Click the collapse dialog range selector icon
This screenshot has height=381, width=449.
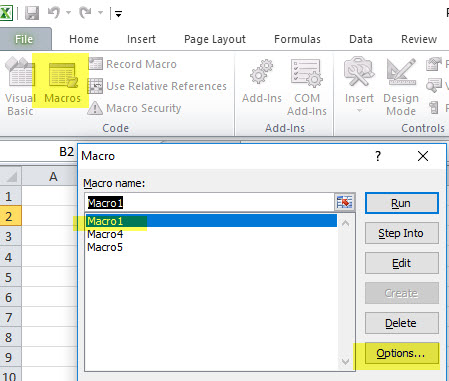tap(344, 202)
